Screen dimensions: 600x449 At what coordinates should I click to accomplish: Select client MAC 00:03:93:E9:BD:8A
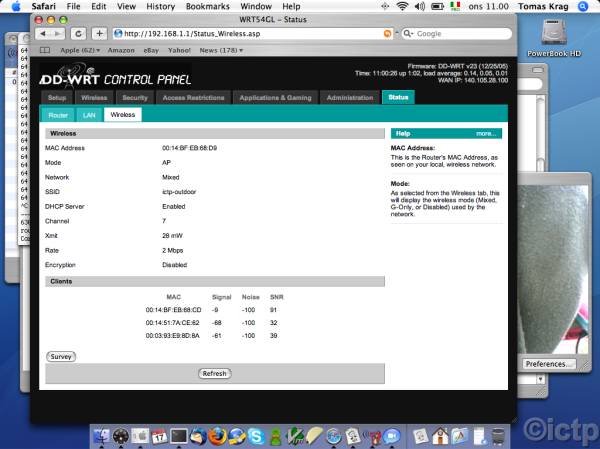click(x=173, y=336)
